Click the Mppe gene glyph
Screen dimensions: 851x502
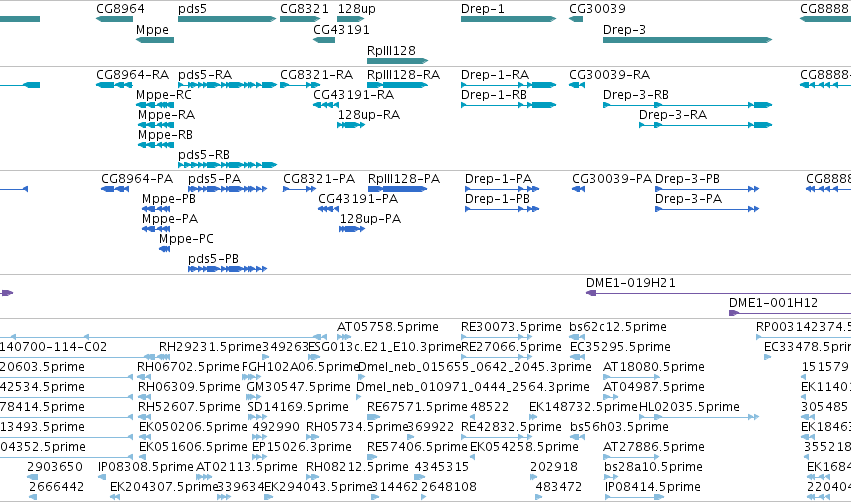click(x=155, y=40)
